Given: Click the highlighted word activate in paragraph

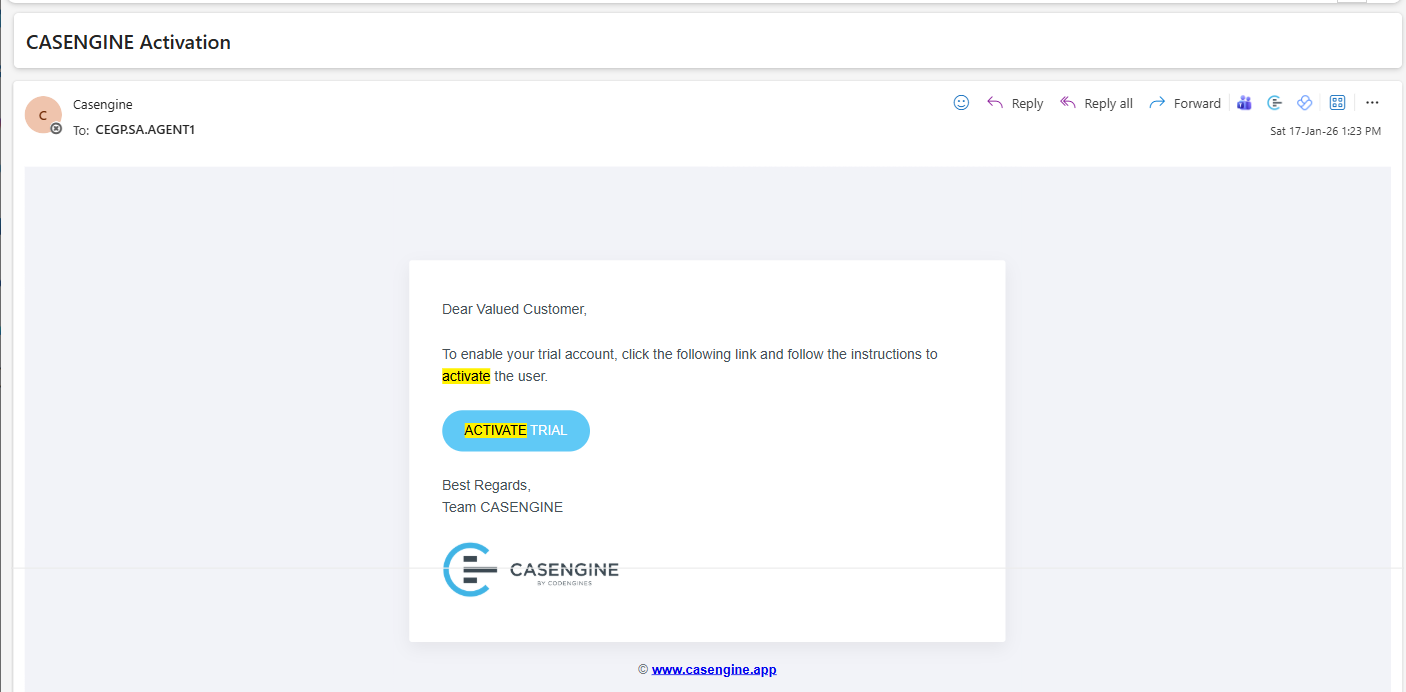Looking at the screenshot, I should tap(466, 376).
